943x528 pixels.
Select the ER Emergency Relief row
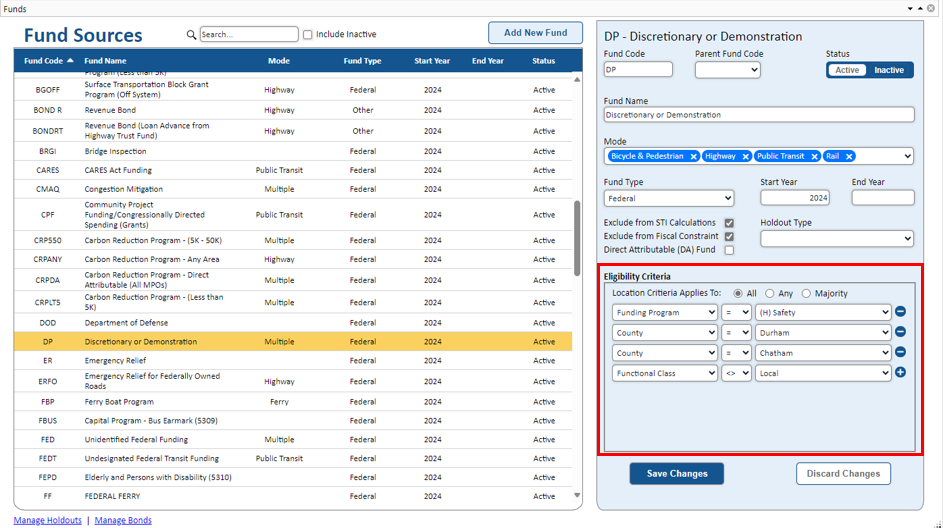pos(293,361)
